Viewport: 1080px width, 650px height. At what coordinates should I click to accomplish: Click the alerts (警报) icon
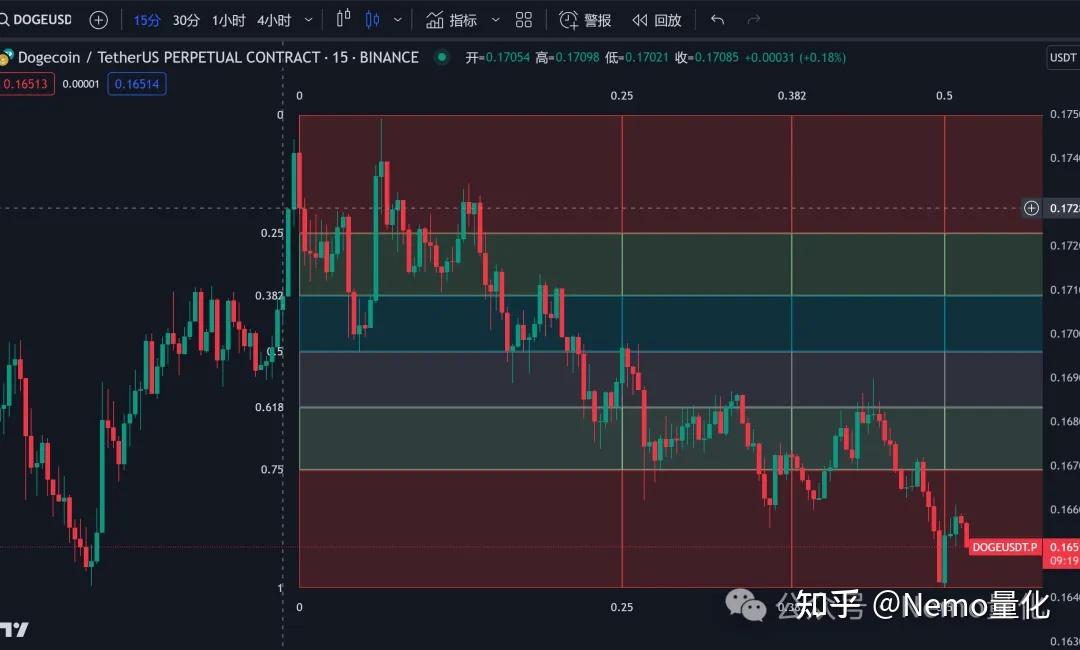click(x=585, y=19)
